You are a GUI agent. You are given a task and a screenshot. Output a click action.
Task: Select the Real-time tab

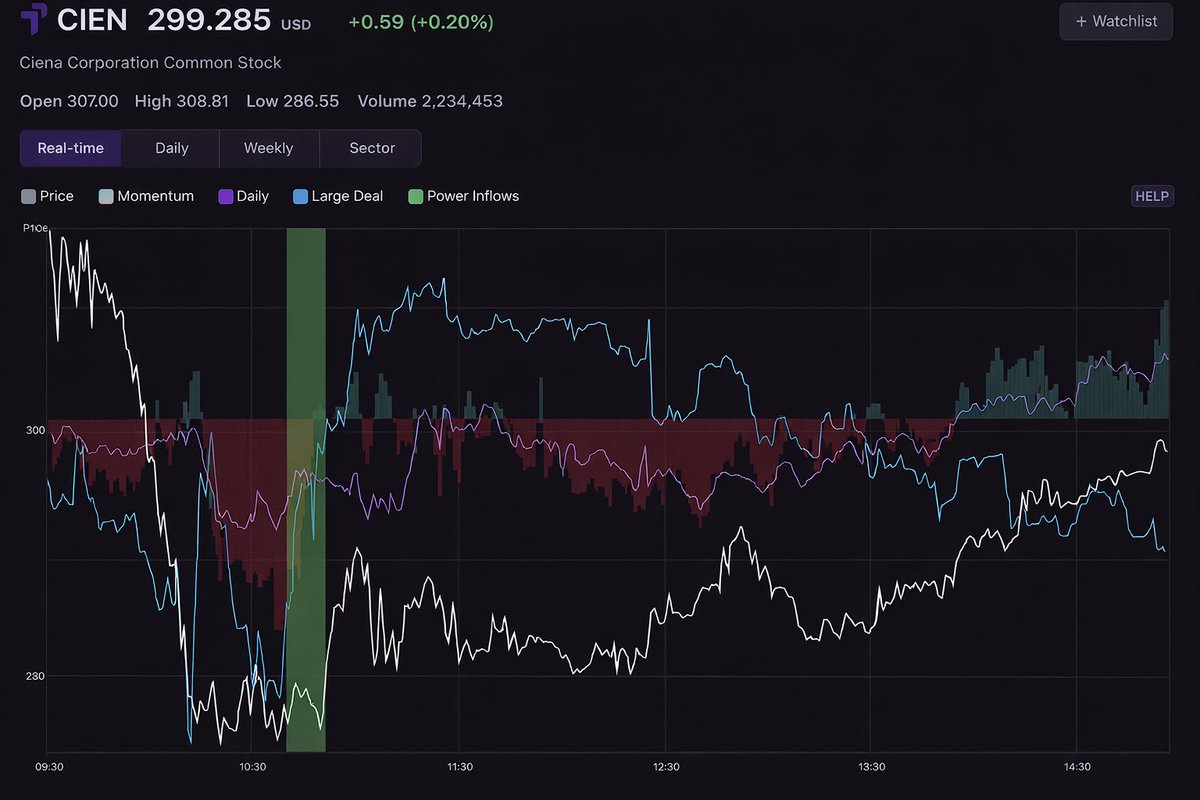click(69, 148)
